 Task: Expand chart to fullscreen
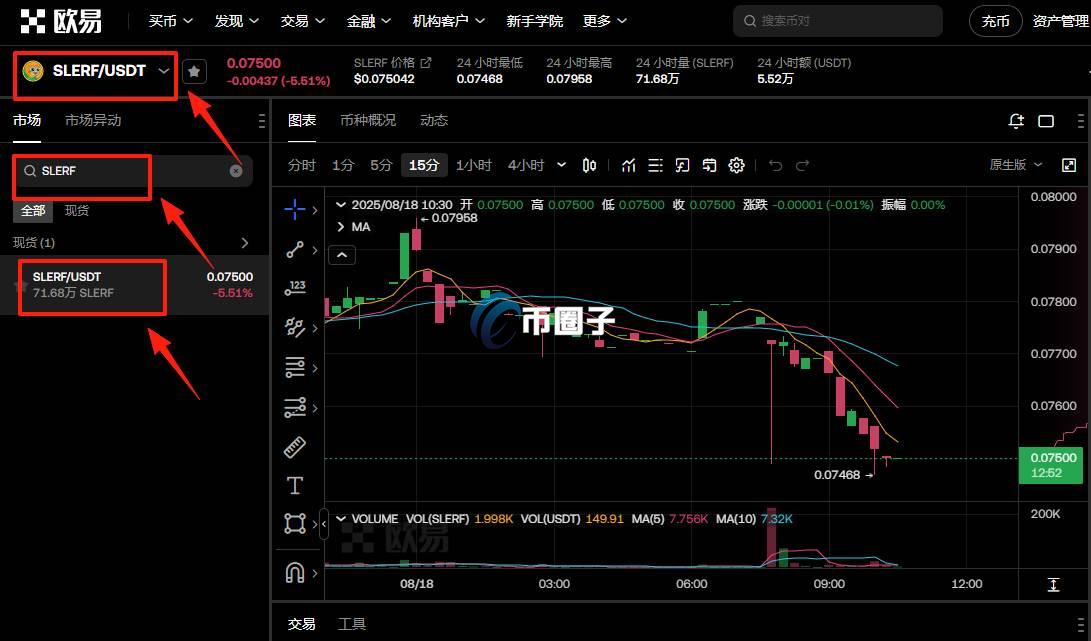pyautogui.click(x=1068, y=165)
